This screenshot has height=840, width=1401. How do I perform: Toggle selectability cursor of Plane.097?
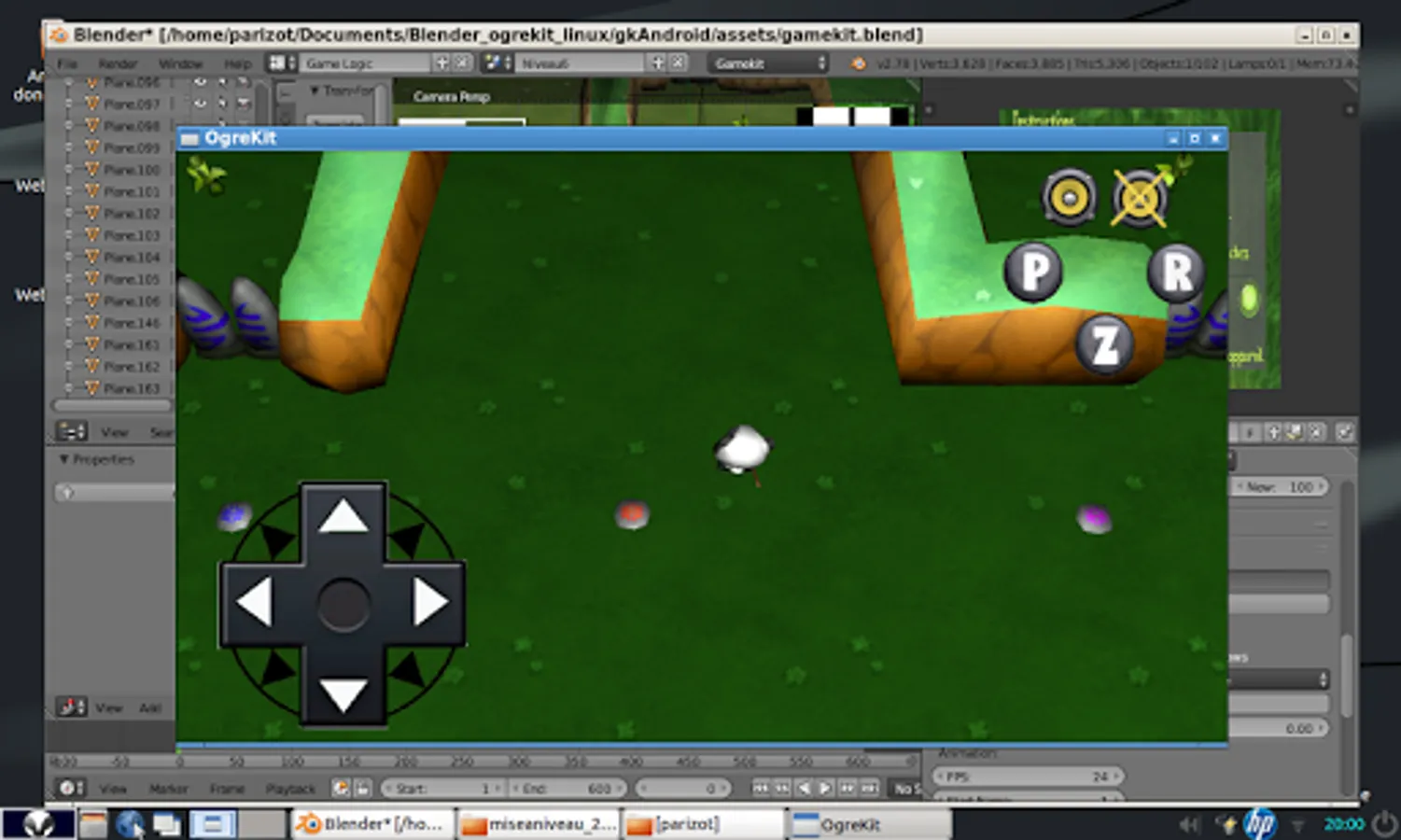coord(222,104)
